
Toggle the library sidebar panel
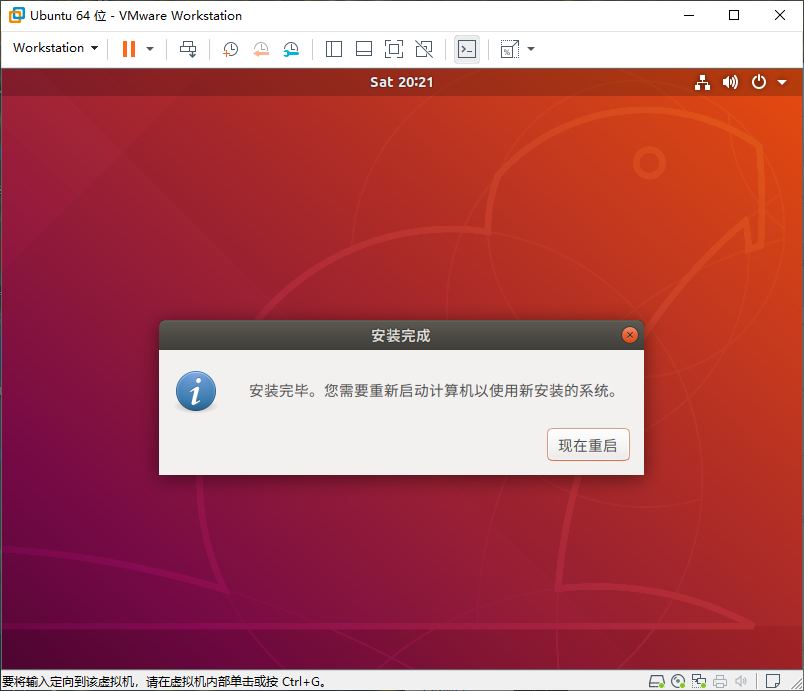coord(334,49)
